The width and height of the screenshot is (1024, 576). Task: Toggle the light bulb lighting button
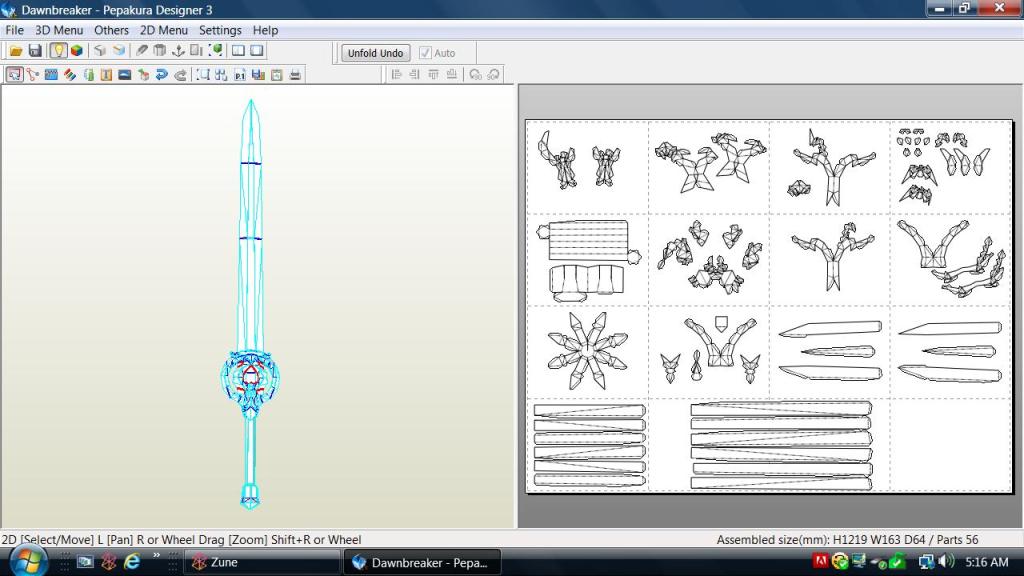click(x=58, y=51)
